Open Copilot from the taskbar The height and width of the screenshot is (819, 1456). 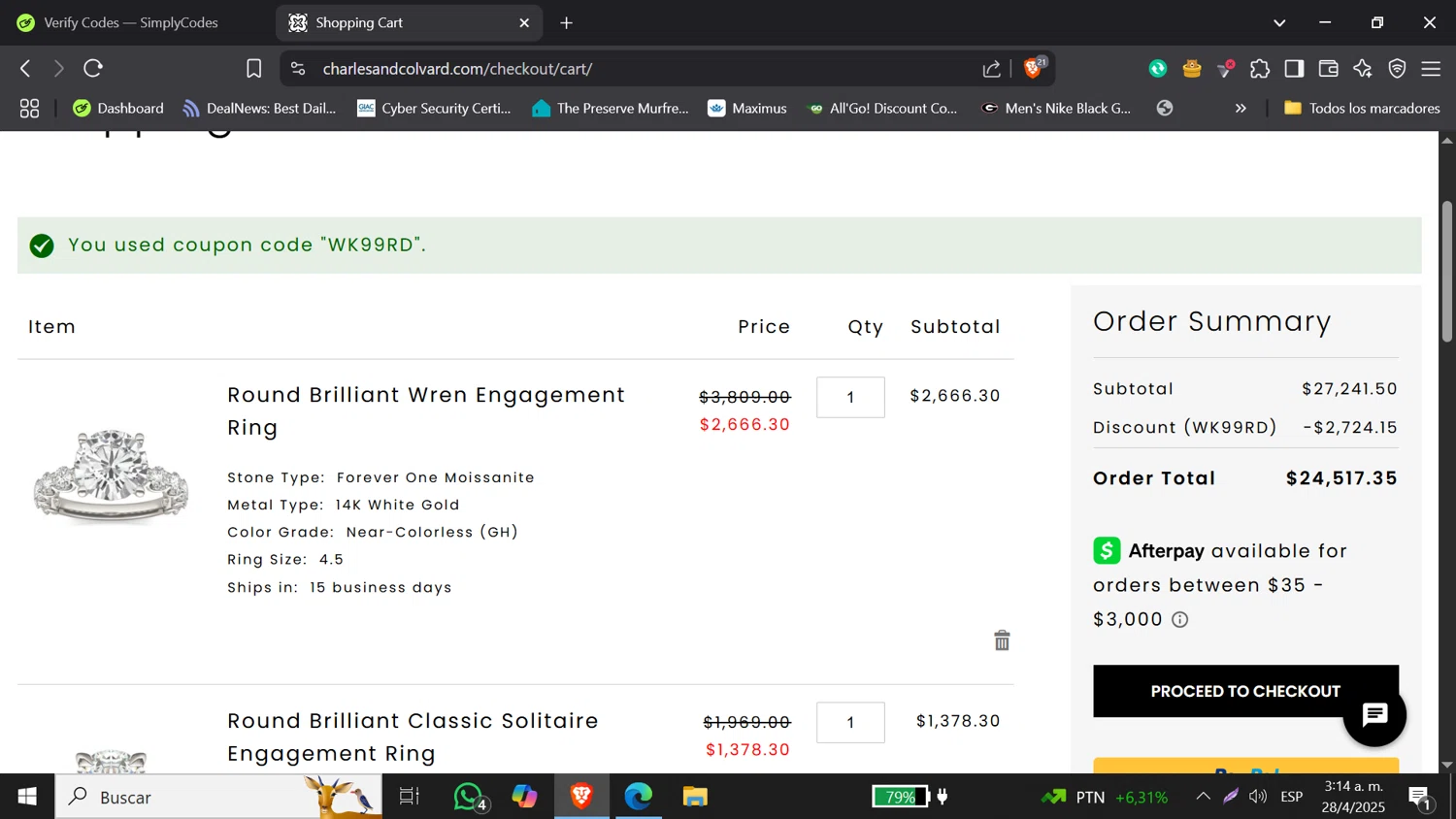tap(525, 797)
